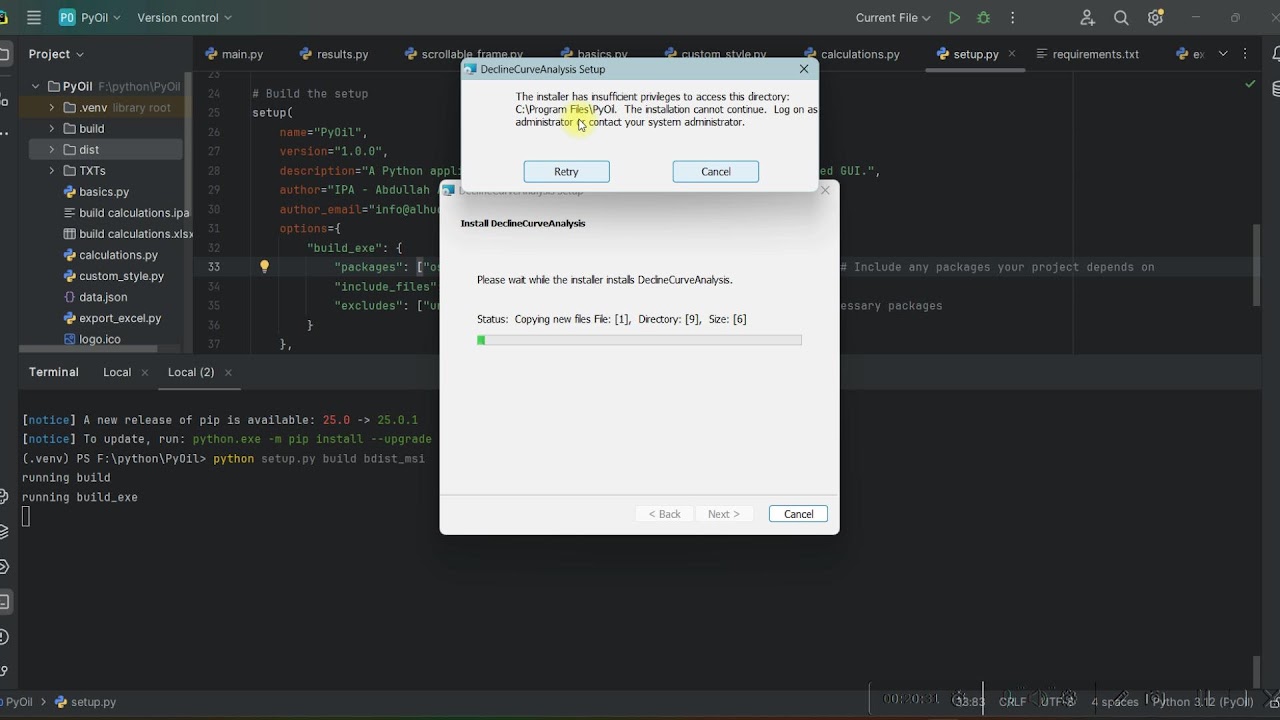This screenshot has height=720, width=1280.
Task: Run the current file with the green play icon
Action: click(954, 17)
